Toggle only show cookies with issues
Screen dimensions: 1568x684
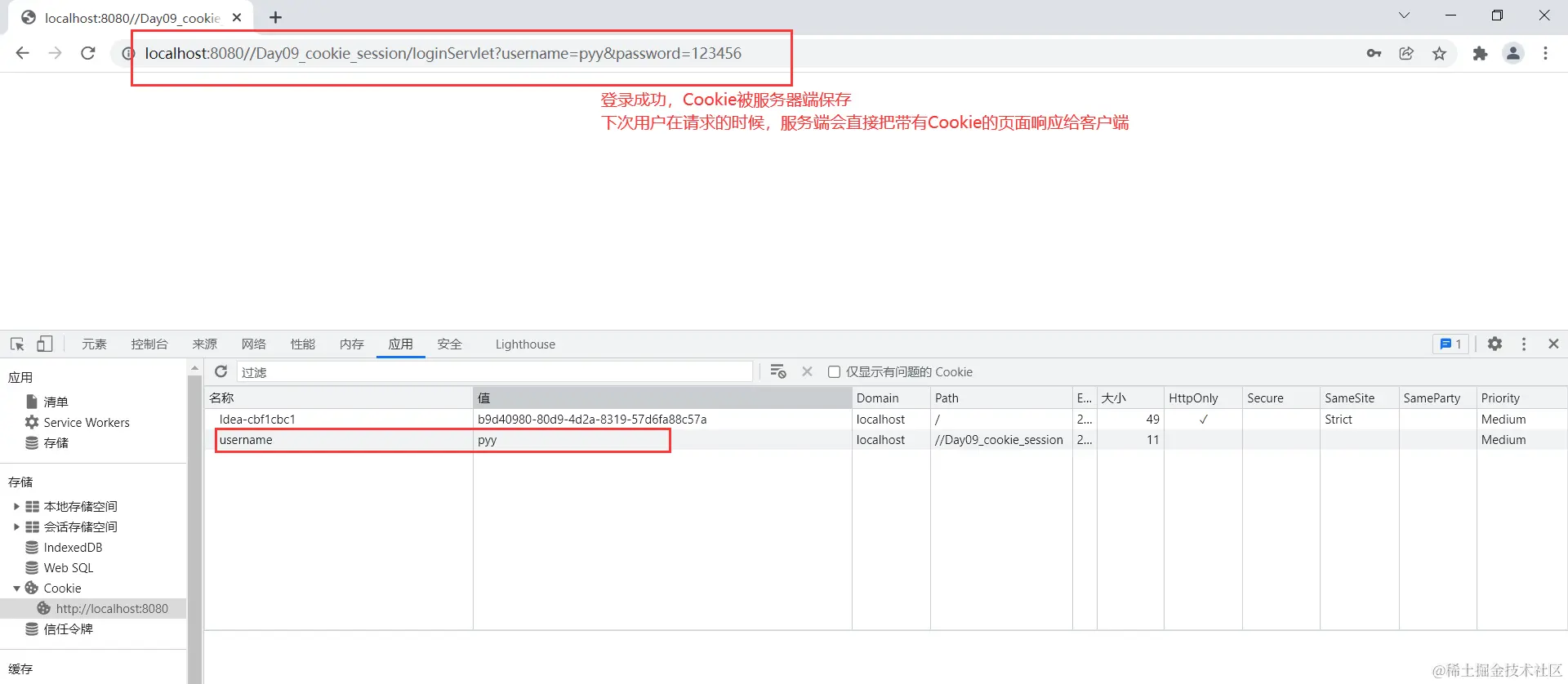pyautogui.click(x=834, y=371)
